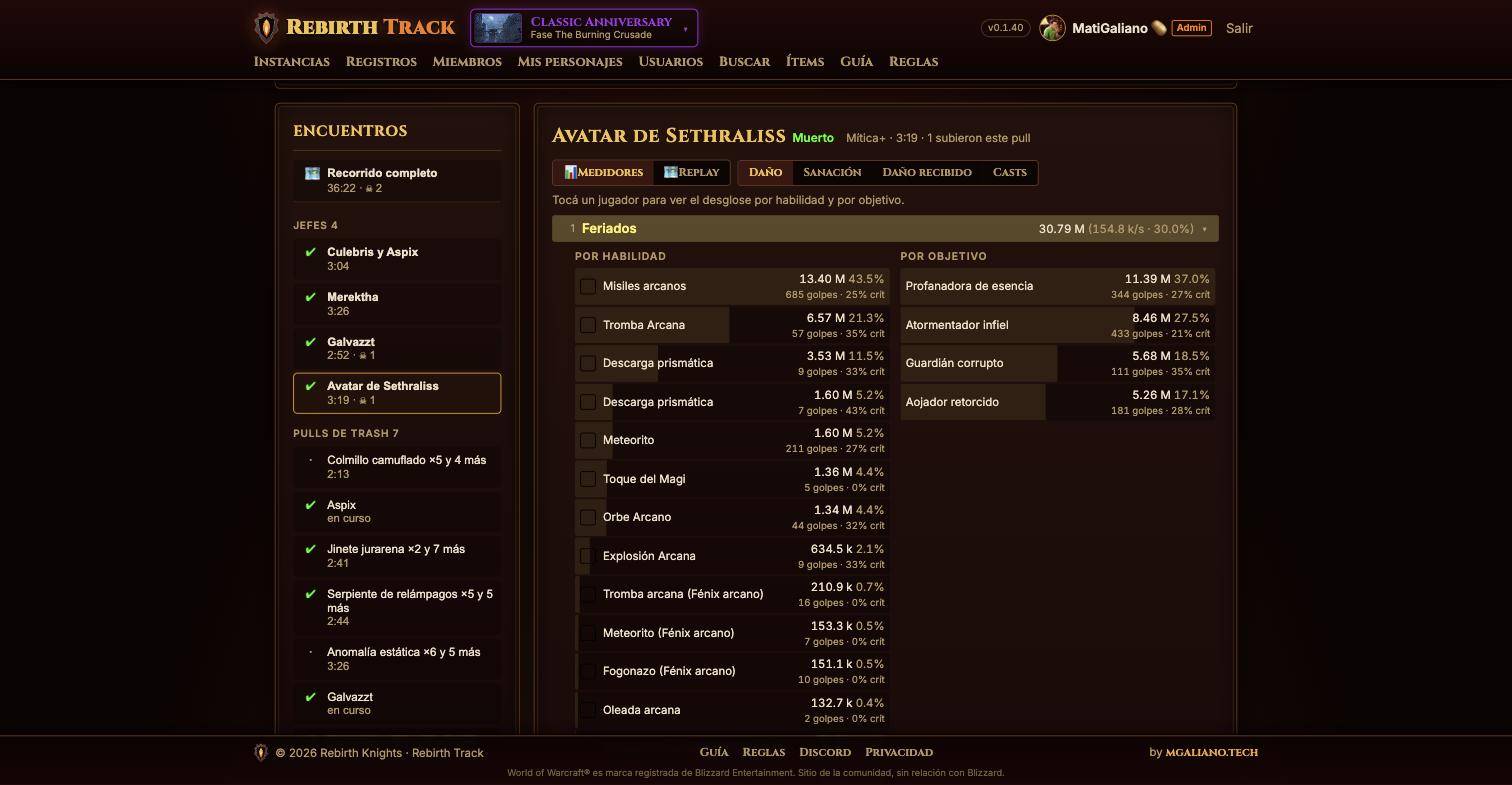Click the skull icon under Recorrido completo
Screen dimensions: 1512x785
369,188
